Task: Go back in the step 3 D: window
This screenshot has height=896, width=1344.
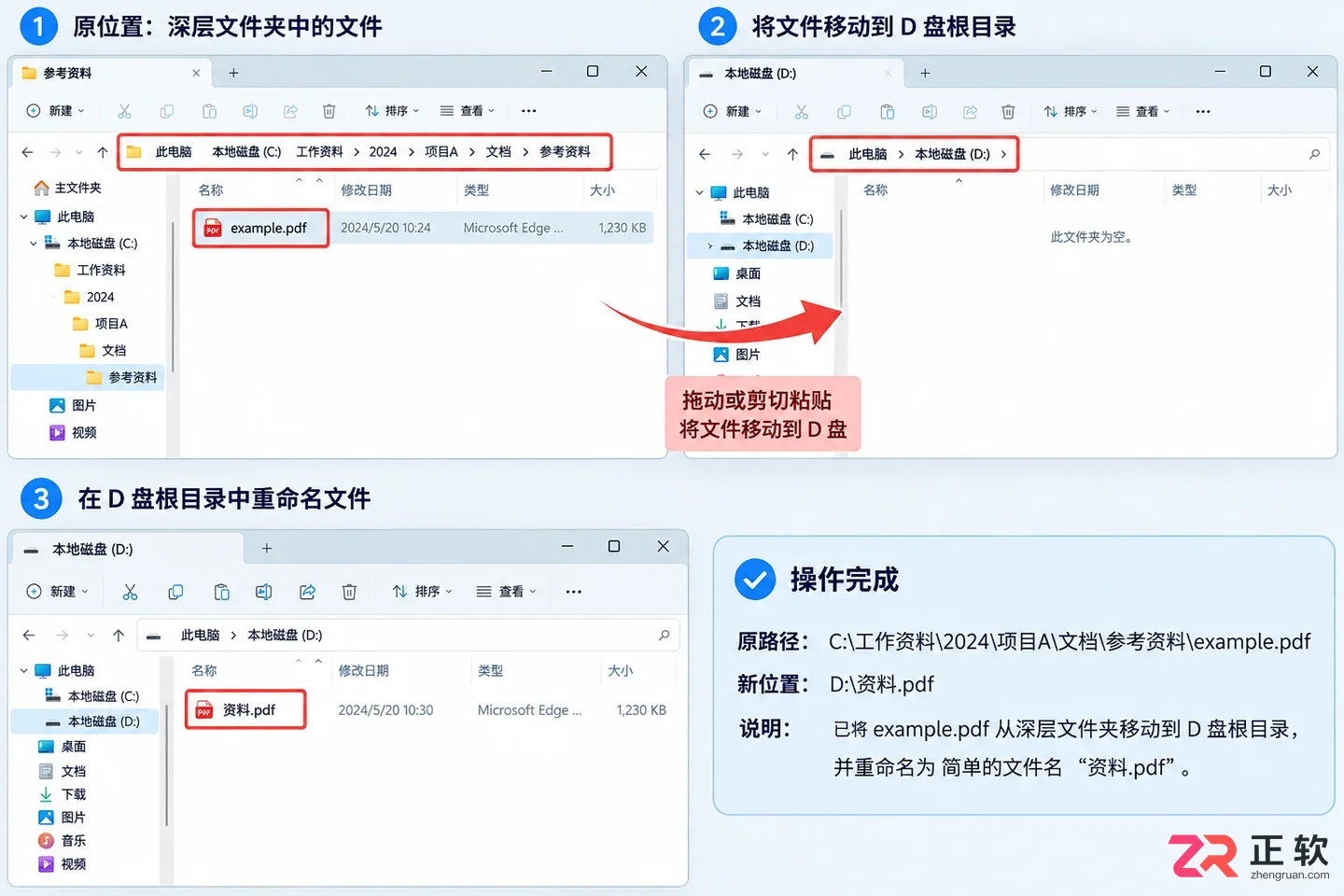Action: tap(29, 635)
